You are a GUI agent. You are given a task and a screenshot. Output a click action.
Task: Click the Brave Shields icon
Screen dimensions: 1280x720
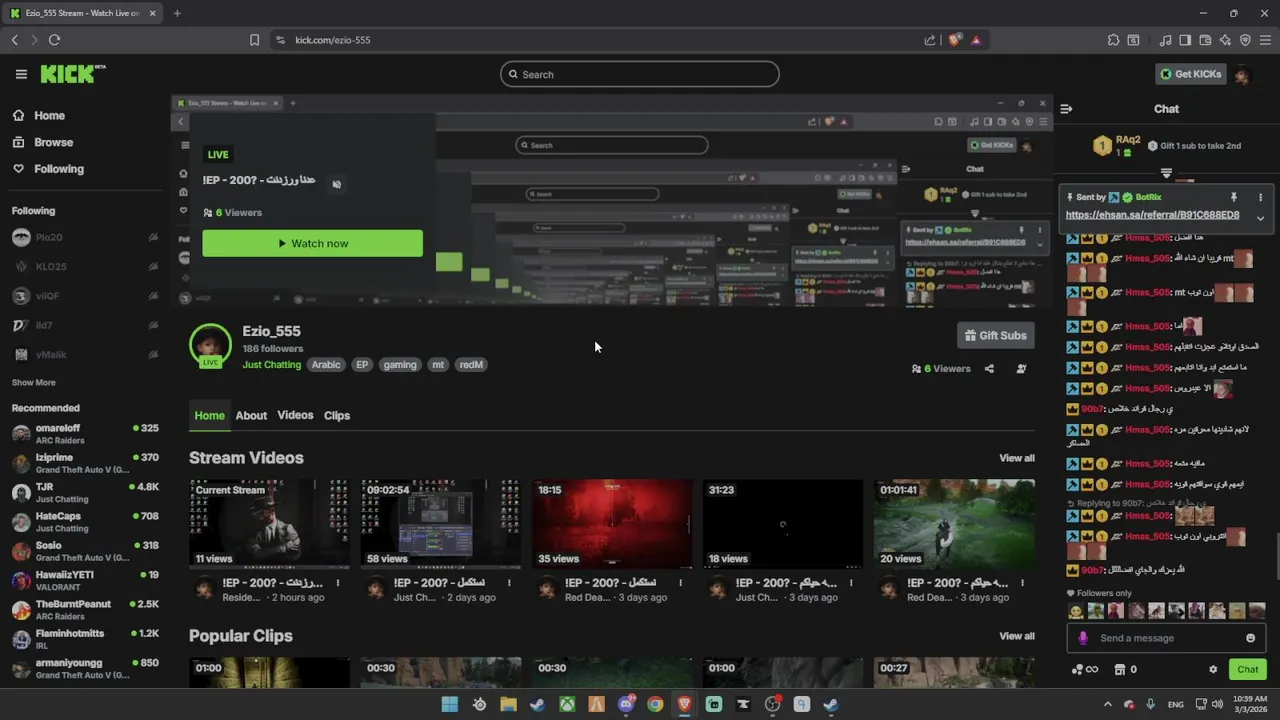click(954, 40)
